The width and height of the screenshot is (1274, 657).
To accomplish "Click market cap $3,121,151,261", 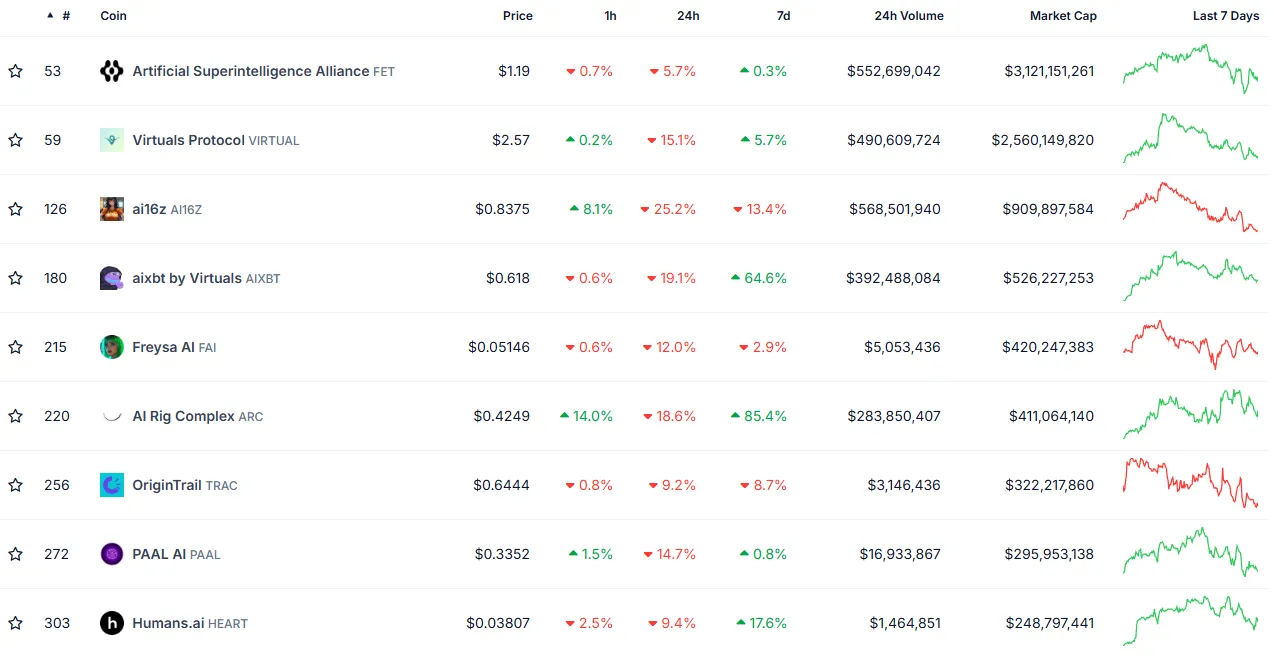I will 1049,71.
